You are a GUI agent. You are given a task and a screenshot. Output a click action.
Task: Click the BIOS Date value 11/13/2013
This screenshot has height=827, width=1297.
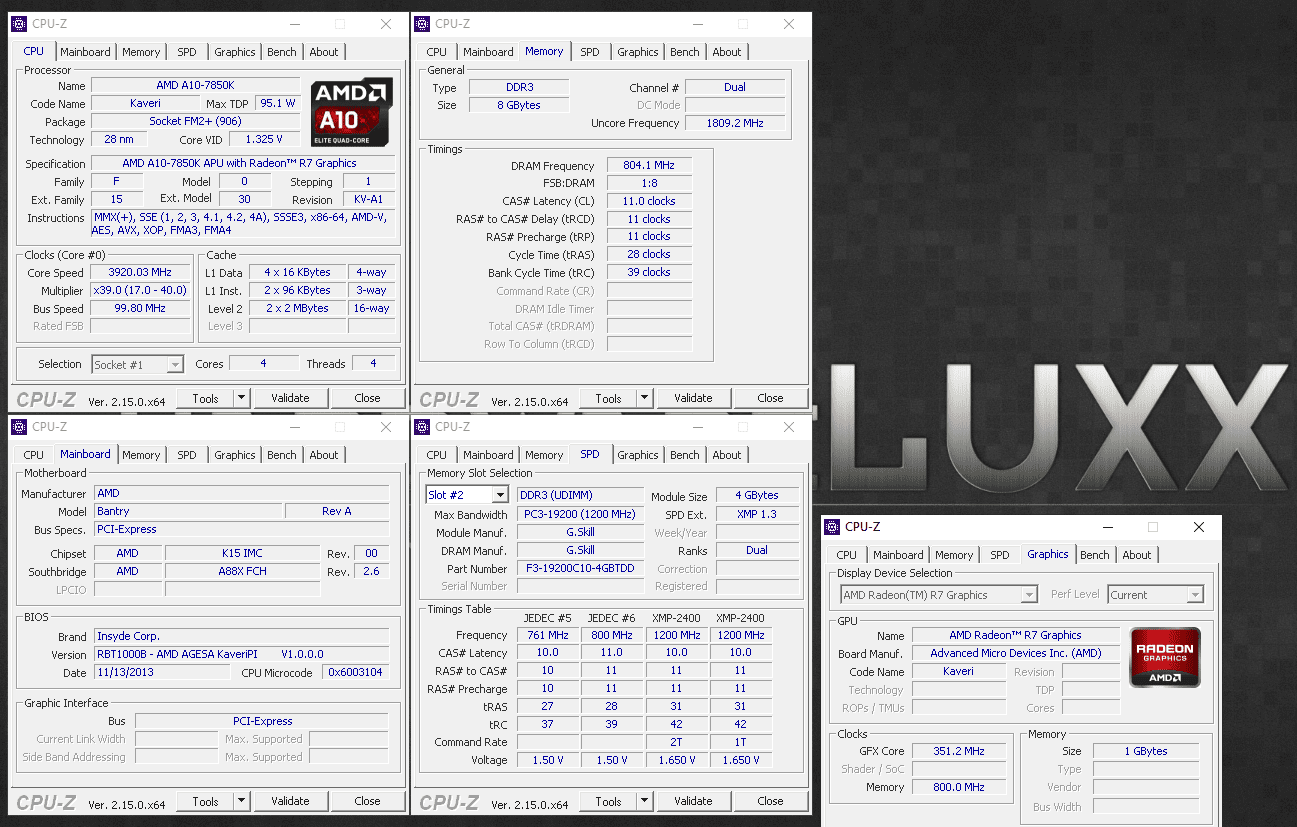click(x=161, y=673)
